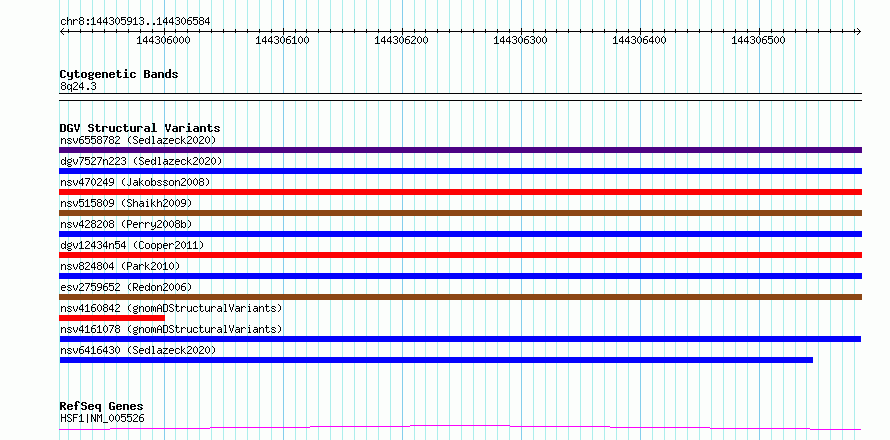Select the blue dgv7527n223 variant bar
Screen dimensions: 890x440
[460, 171]
